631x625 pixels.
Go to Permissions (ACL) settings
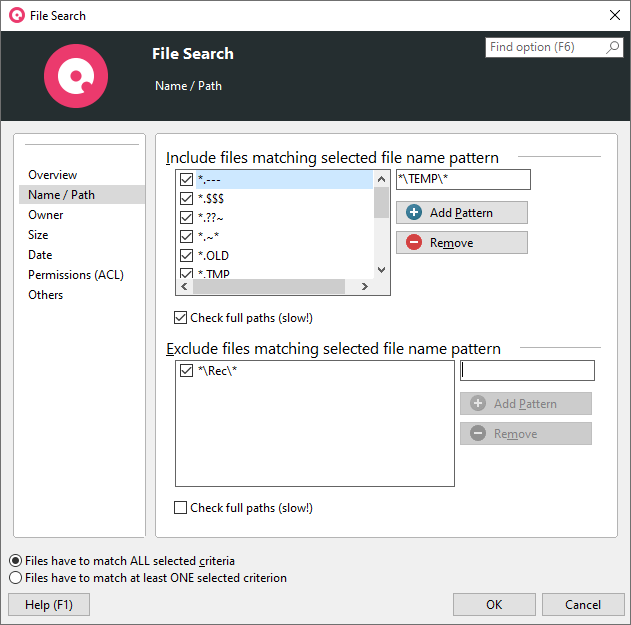pyautogui.click(x=76, y=275)
